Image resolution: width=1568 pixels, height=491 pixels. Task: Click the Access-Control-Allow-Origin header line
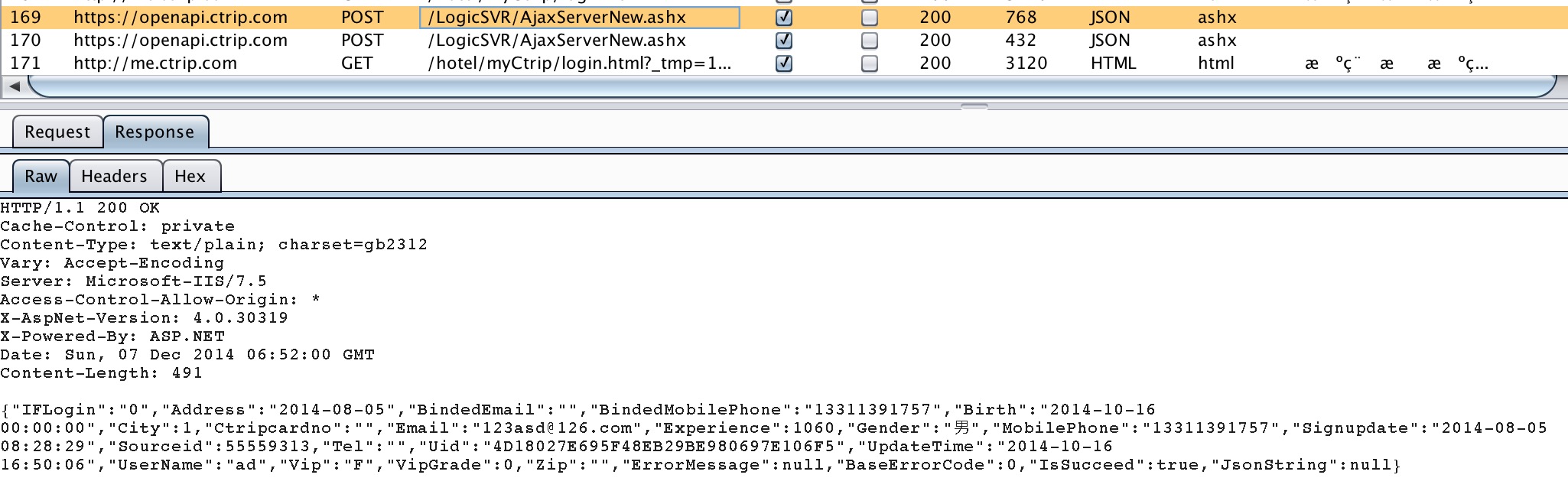coord(161,300)
